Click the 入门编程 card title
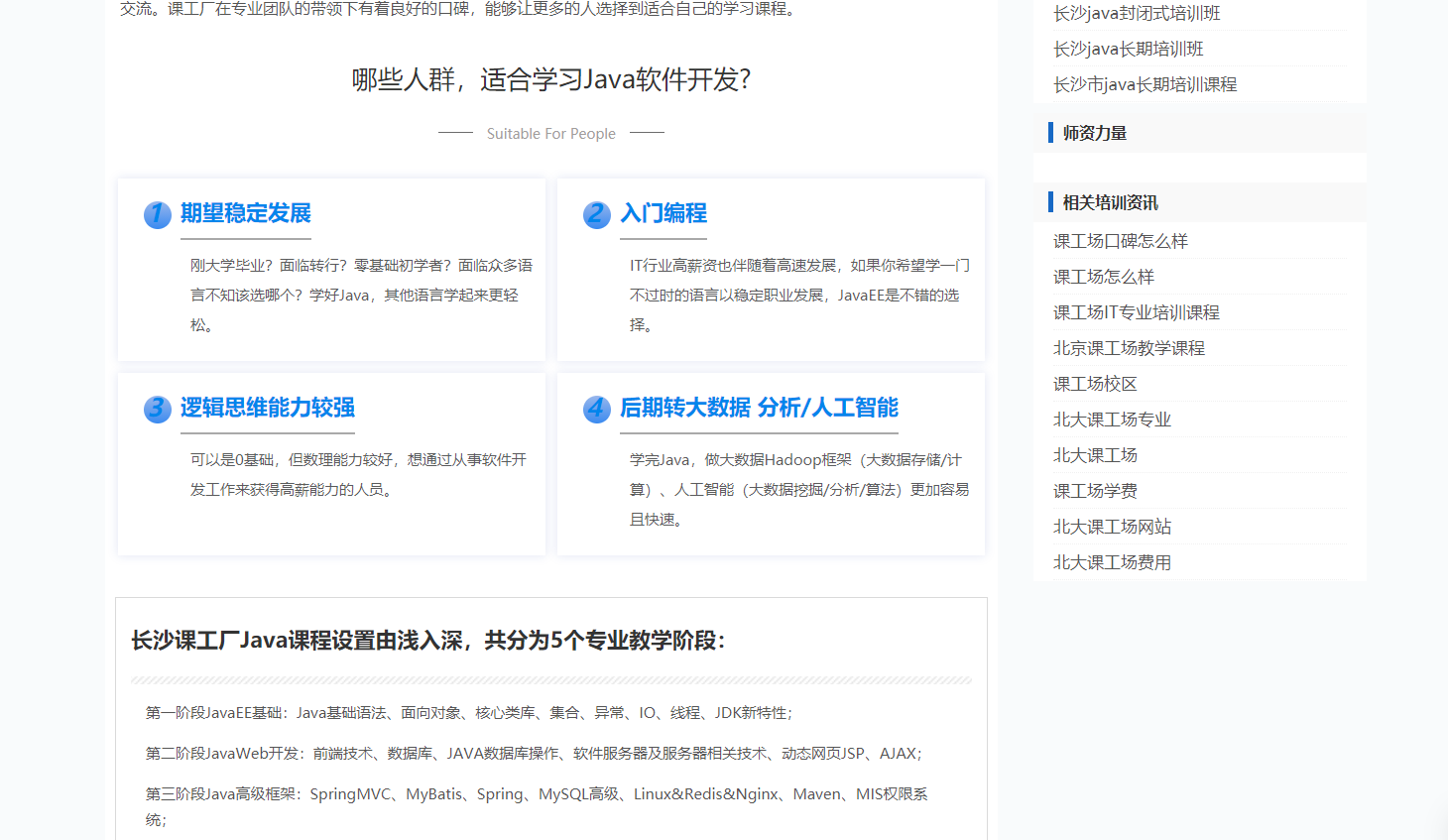Screen dimensions: 1448x840 [664, 213]
